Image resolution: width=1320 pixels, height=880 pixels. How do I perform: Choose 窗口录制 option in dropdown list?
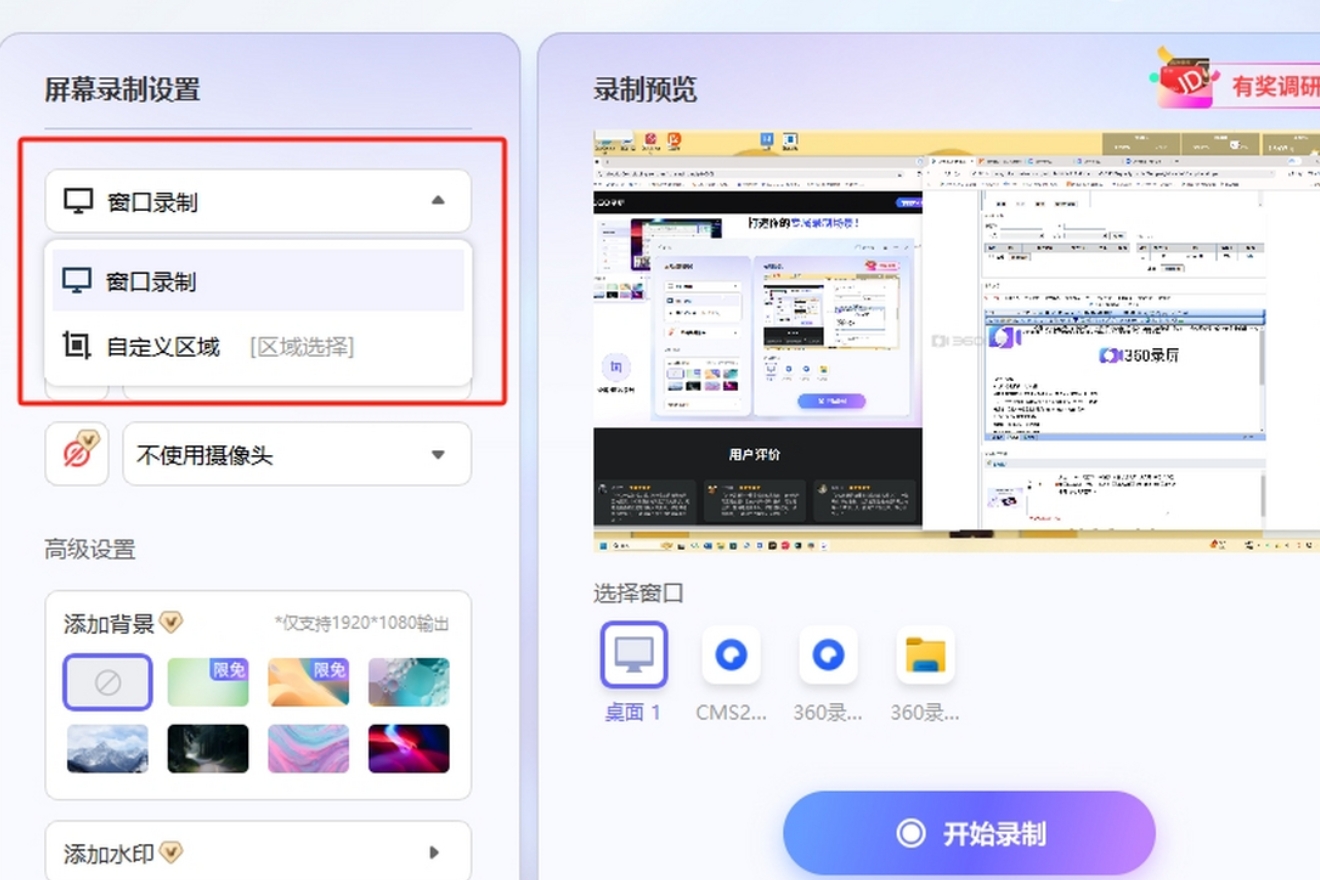click(x=258, y=281)
